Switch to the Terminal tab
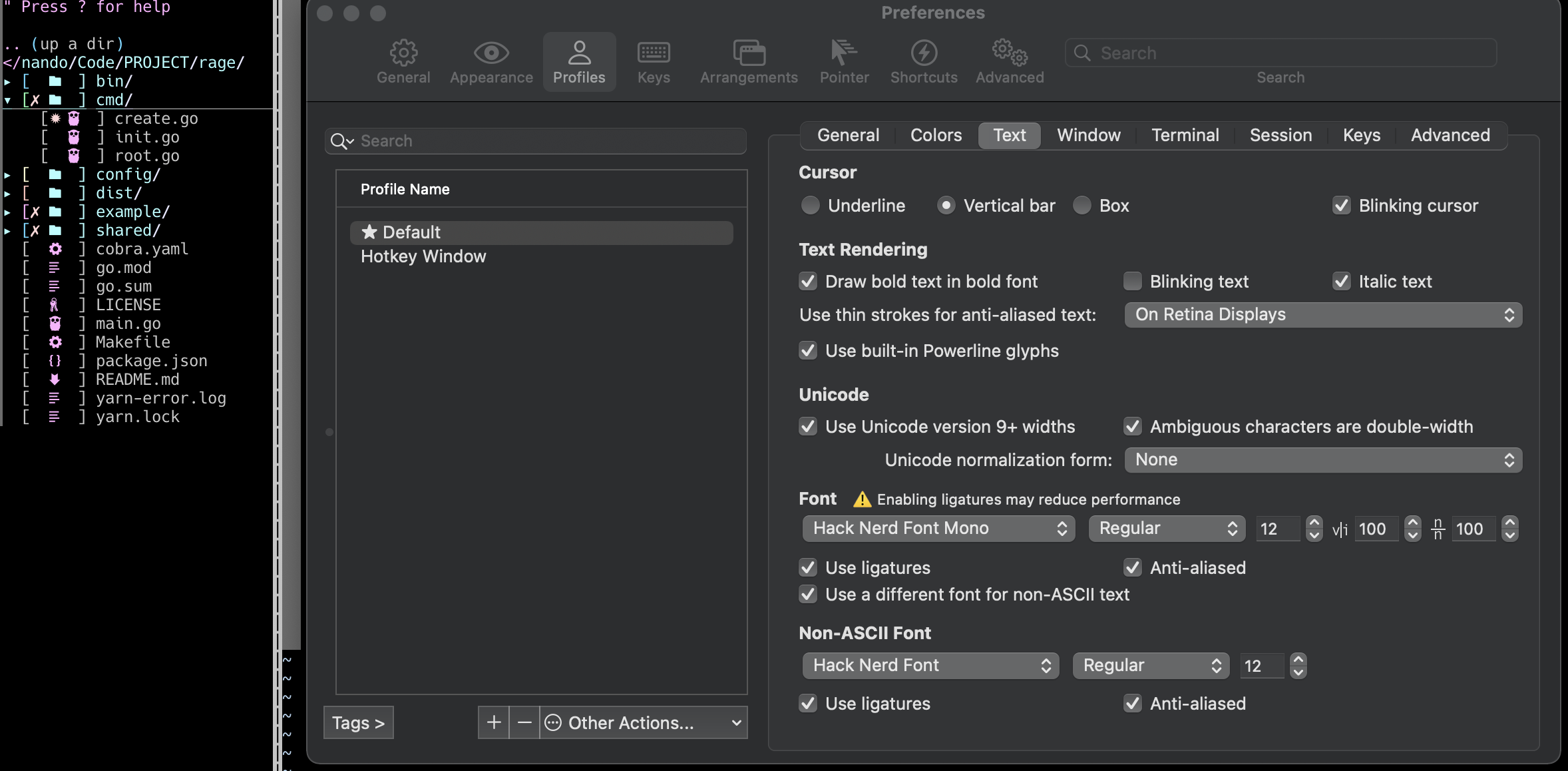This screenshot has height=771, width=1568. 1185,136
